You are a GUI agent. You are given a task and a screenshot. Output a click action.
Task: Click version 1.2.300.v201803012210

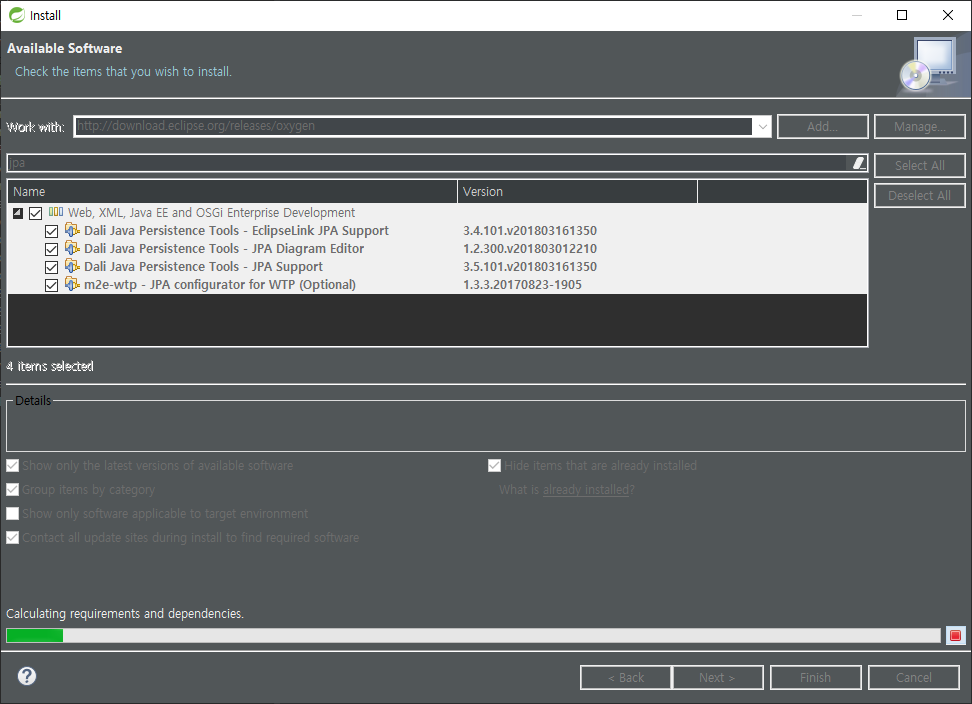(x=530, y=249)
